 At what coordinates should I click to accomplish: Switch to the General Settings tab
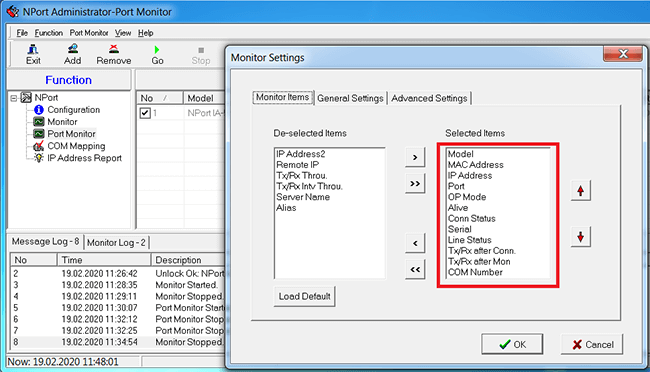(350, 98)
